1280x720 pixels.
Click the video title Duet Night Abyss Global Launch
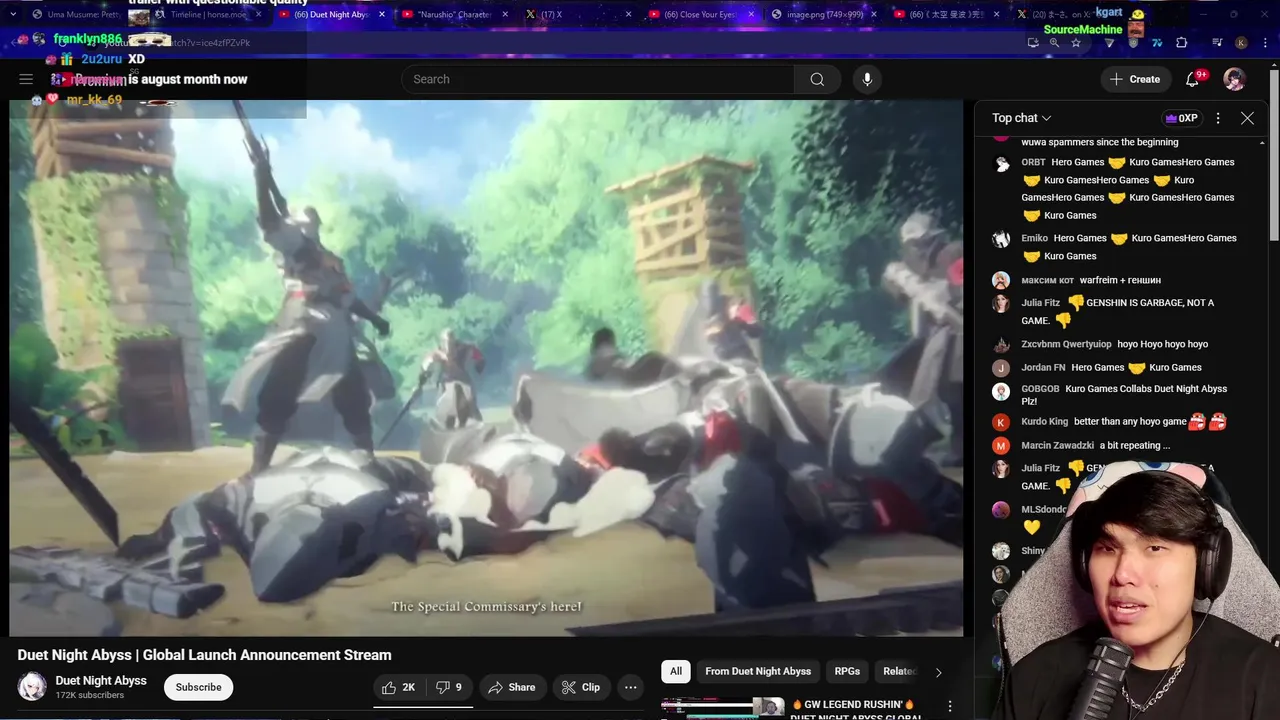pyautogui.click(x=204, y=655)
